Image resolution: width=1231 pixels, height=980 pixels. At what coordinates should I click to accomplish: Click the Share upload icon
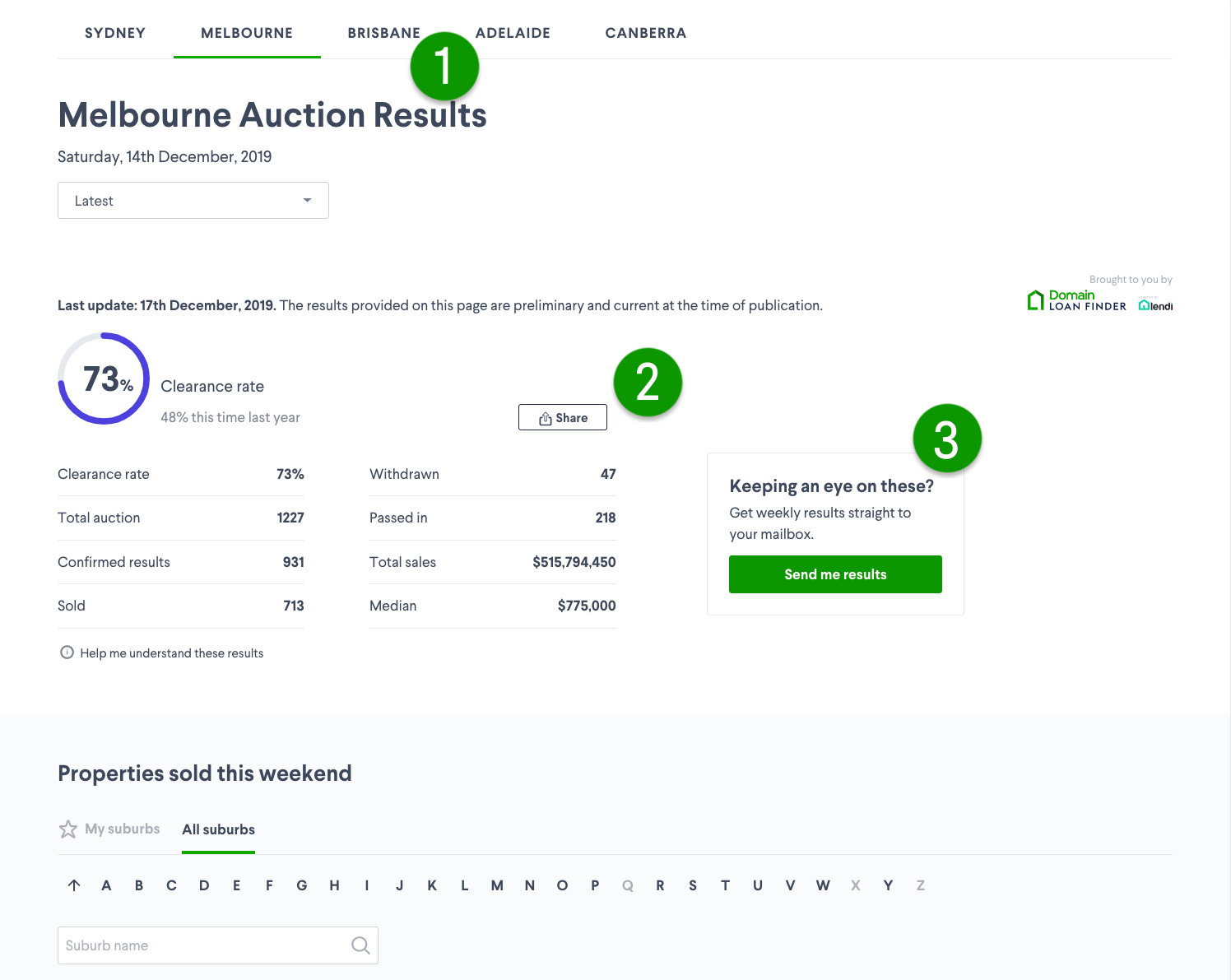(545, 417)
